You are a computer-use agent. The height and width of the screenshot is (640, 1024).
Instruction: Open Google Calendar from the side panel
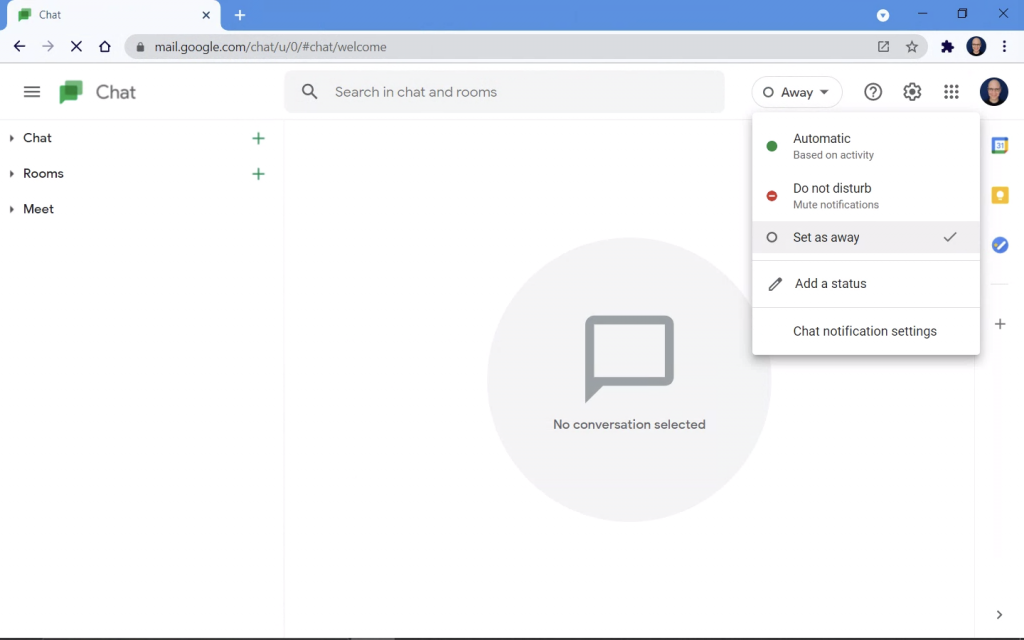click(999, 145)
